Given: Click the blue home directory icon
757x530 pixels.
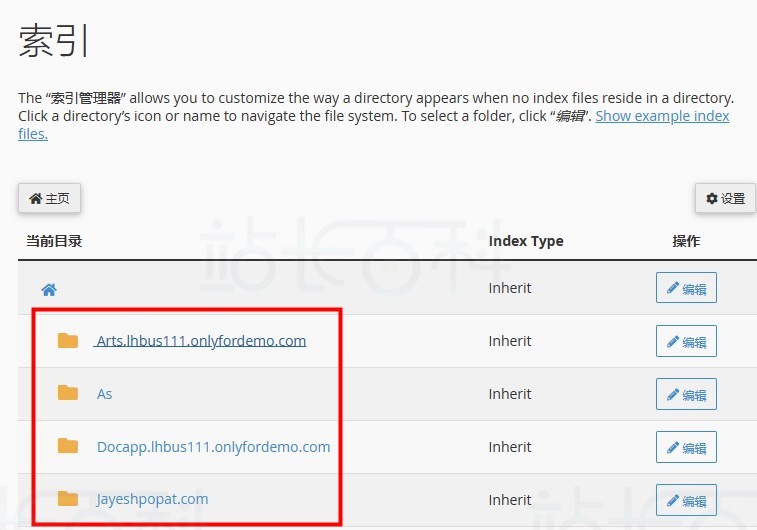Looking at the screenshot, I should (49, 290).
